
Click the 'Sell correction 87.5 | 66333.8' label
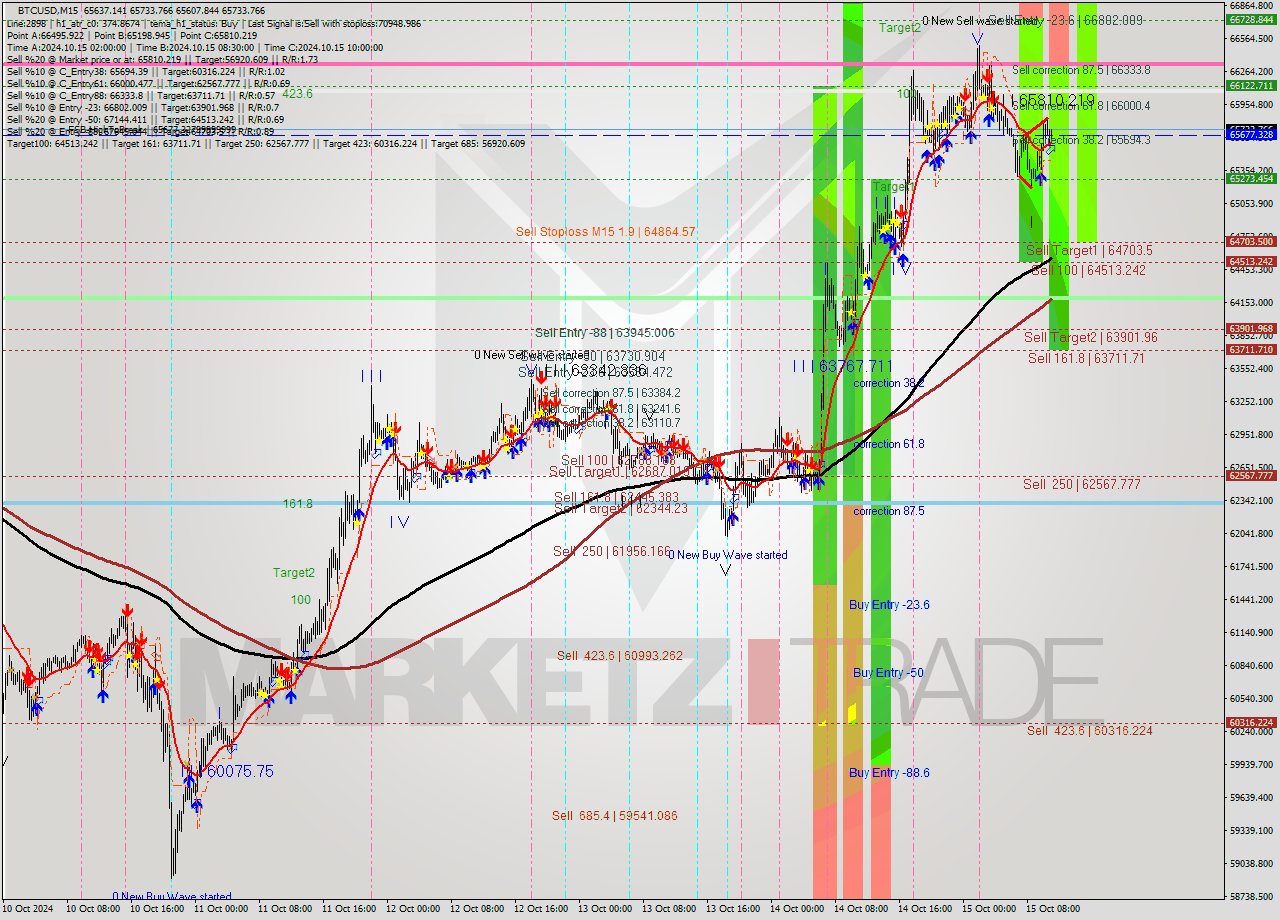pyautogui.click(x=1081, y=70)
